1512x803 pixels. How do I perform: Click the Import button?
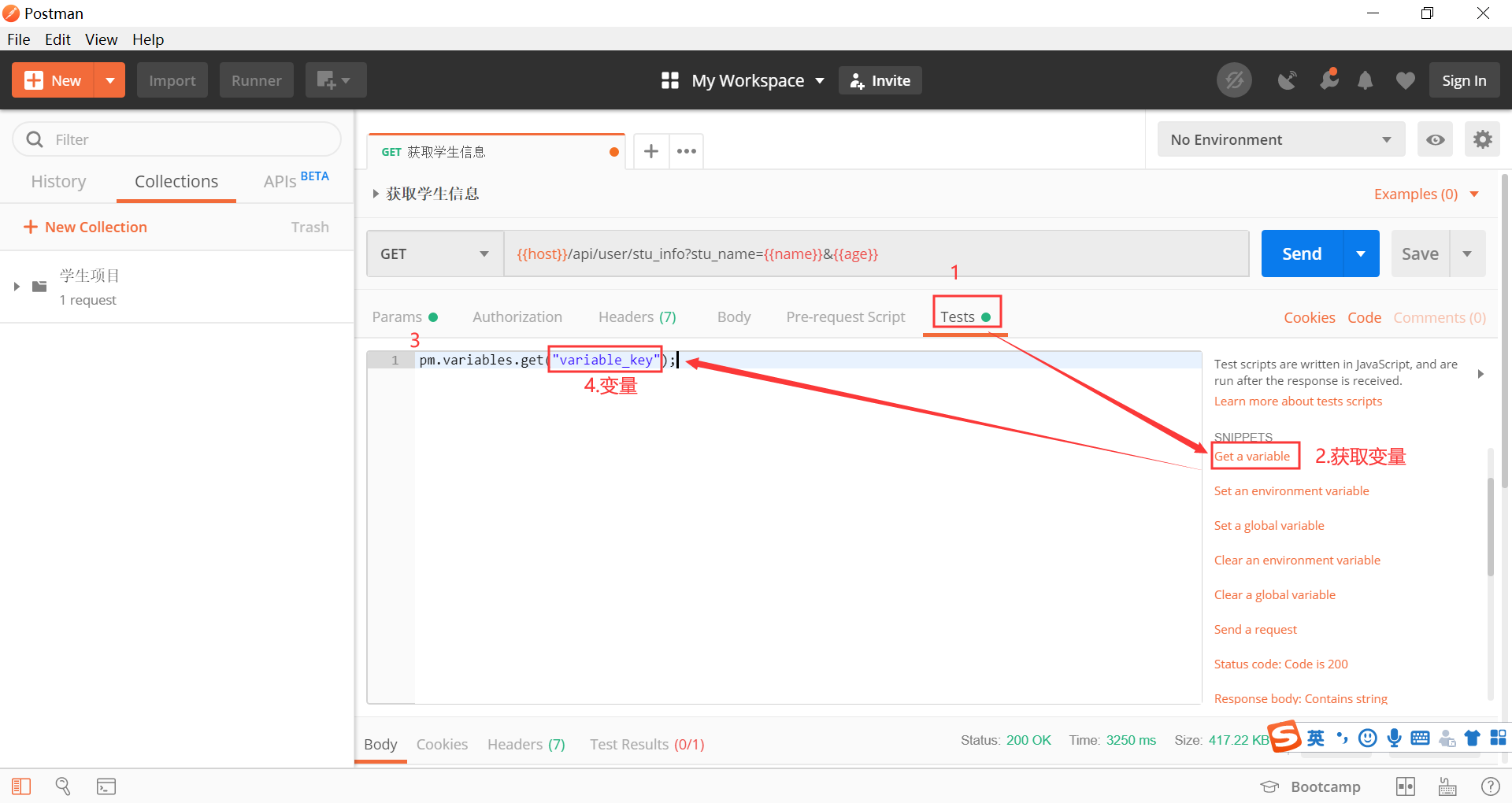(172, 80)
